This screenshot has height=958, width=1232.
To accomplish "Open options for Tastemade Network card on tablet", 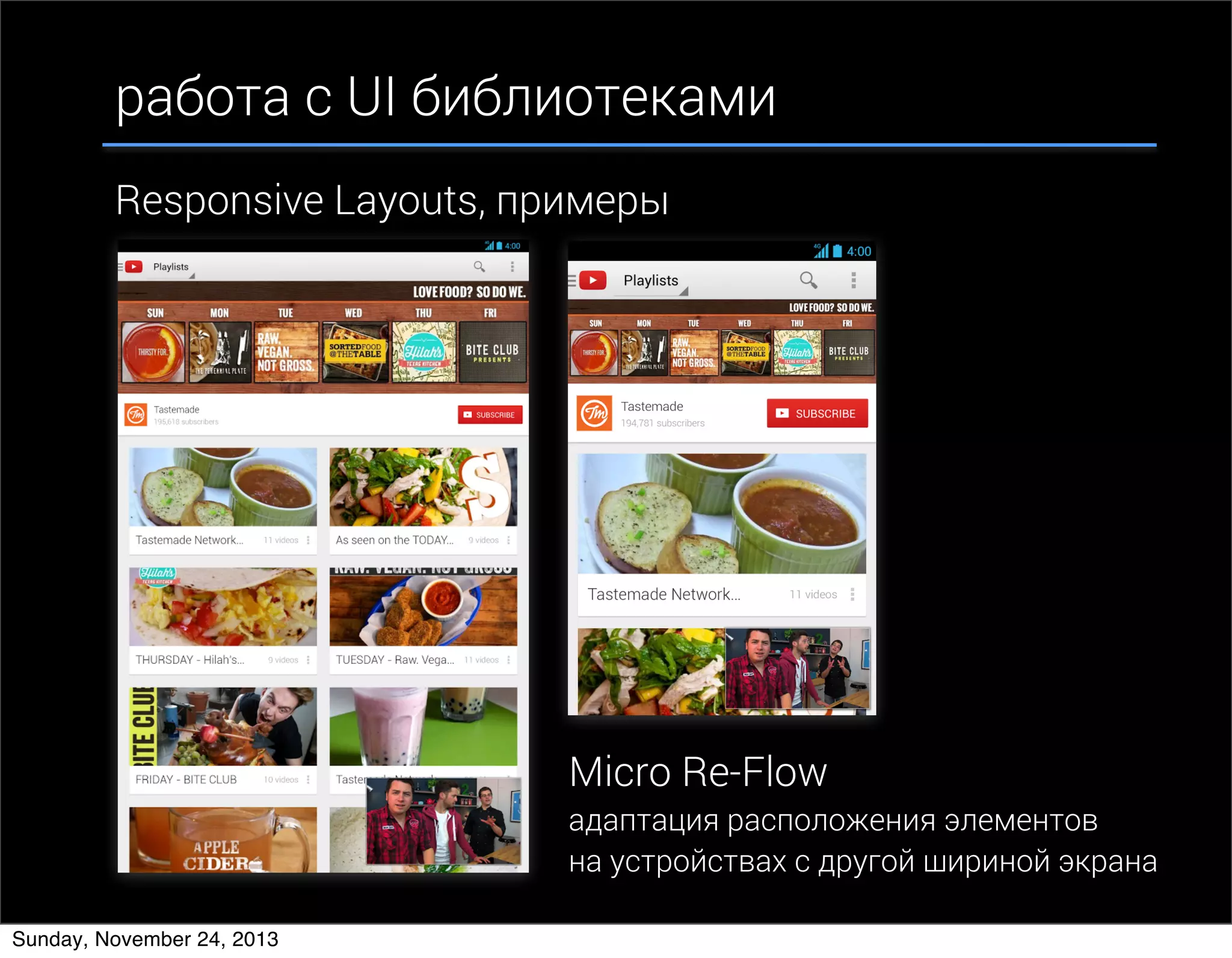I will [x=308, y=540].
